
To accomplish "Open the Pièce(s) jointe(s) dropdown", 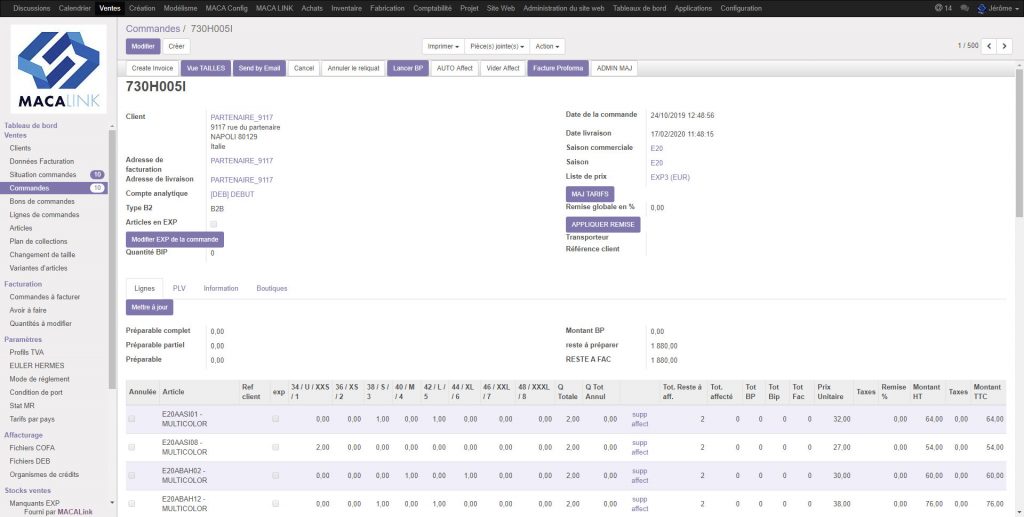I will pos(497,46).
